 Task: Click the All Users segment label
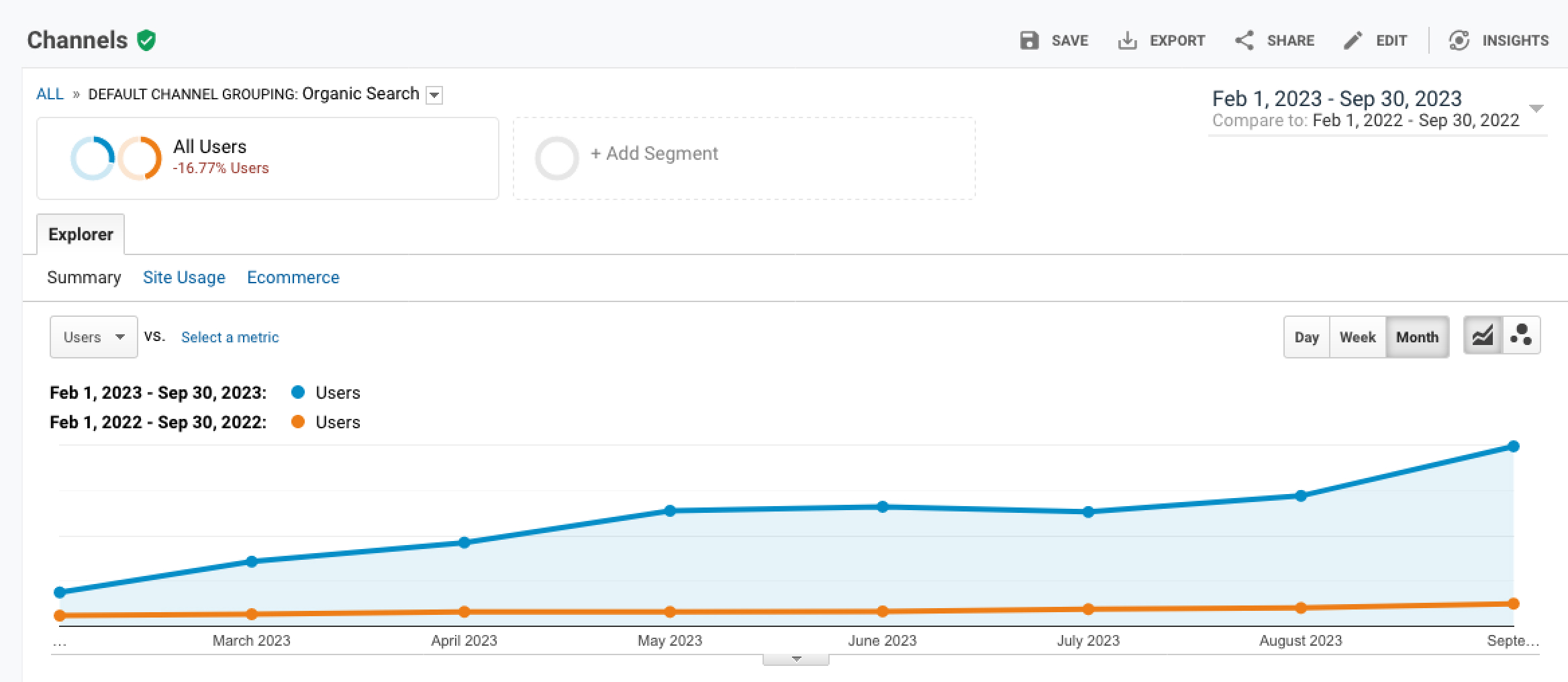coord(209,146)
